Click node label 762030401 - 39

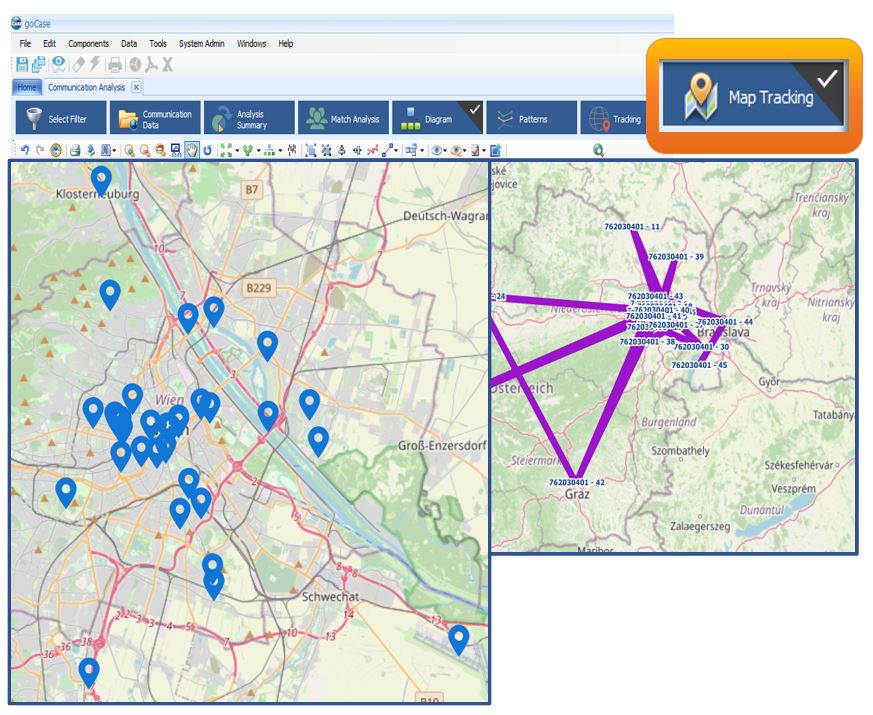click(x=676, y=257)
